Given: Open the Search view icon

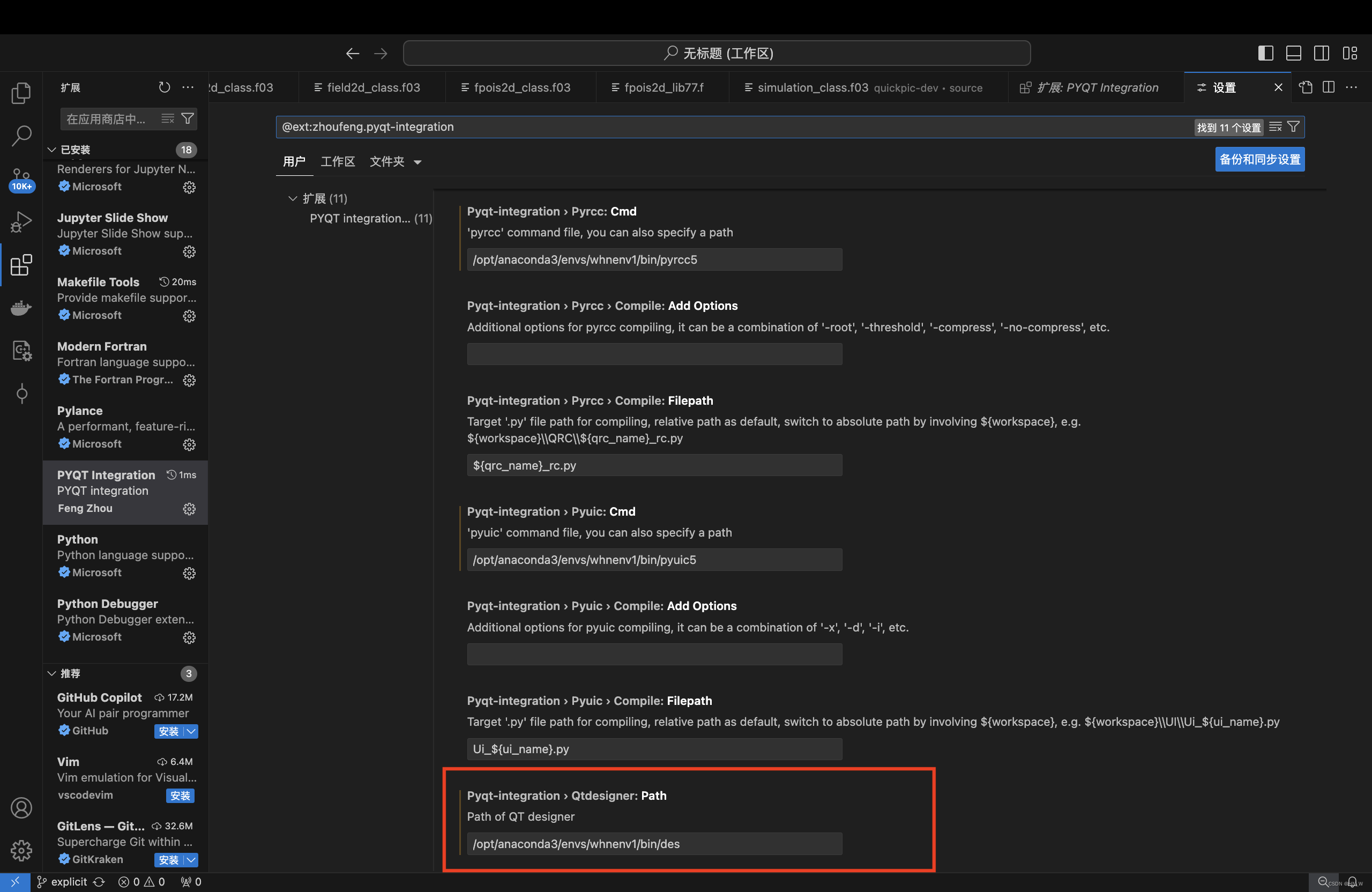Looking at the screenshot, I should (21, 136).
